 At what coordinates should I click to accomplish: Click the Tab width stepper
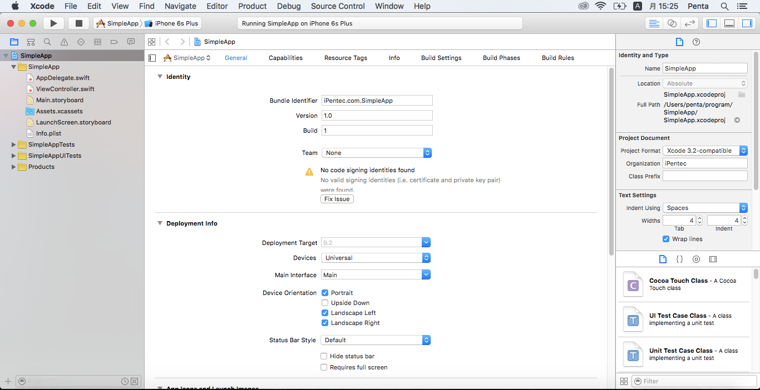click(x=699, y=220)
